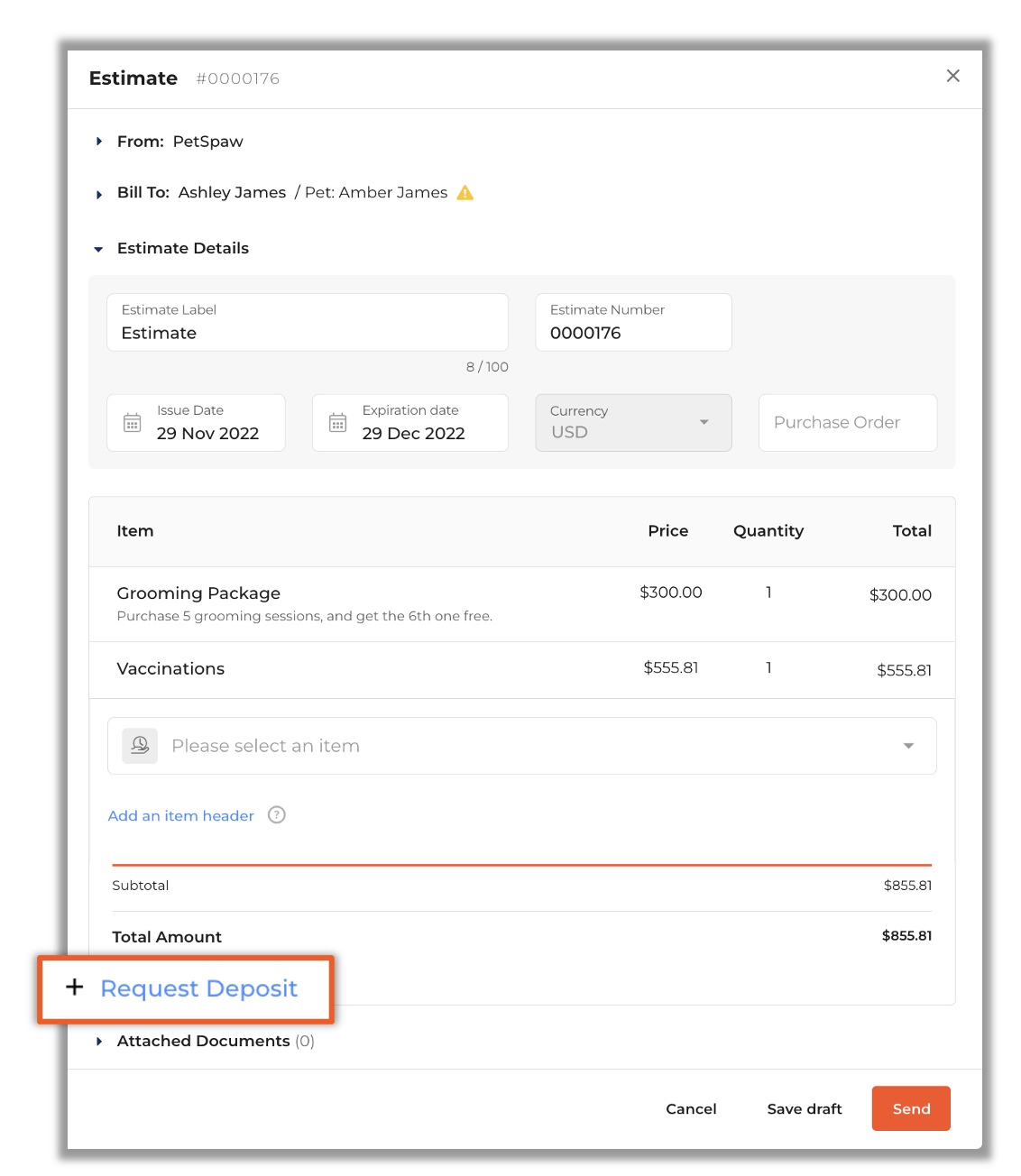
Task: Edit the Estimate Number field
Action: point(633,322)
